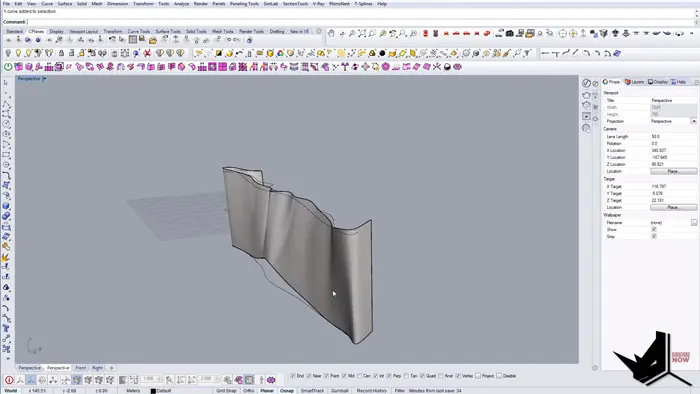Click the target Location Place button
The image size is (700, 394).
tap(673, 207)
